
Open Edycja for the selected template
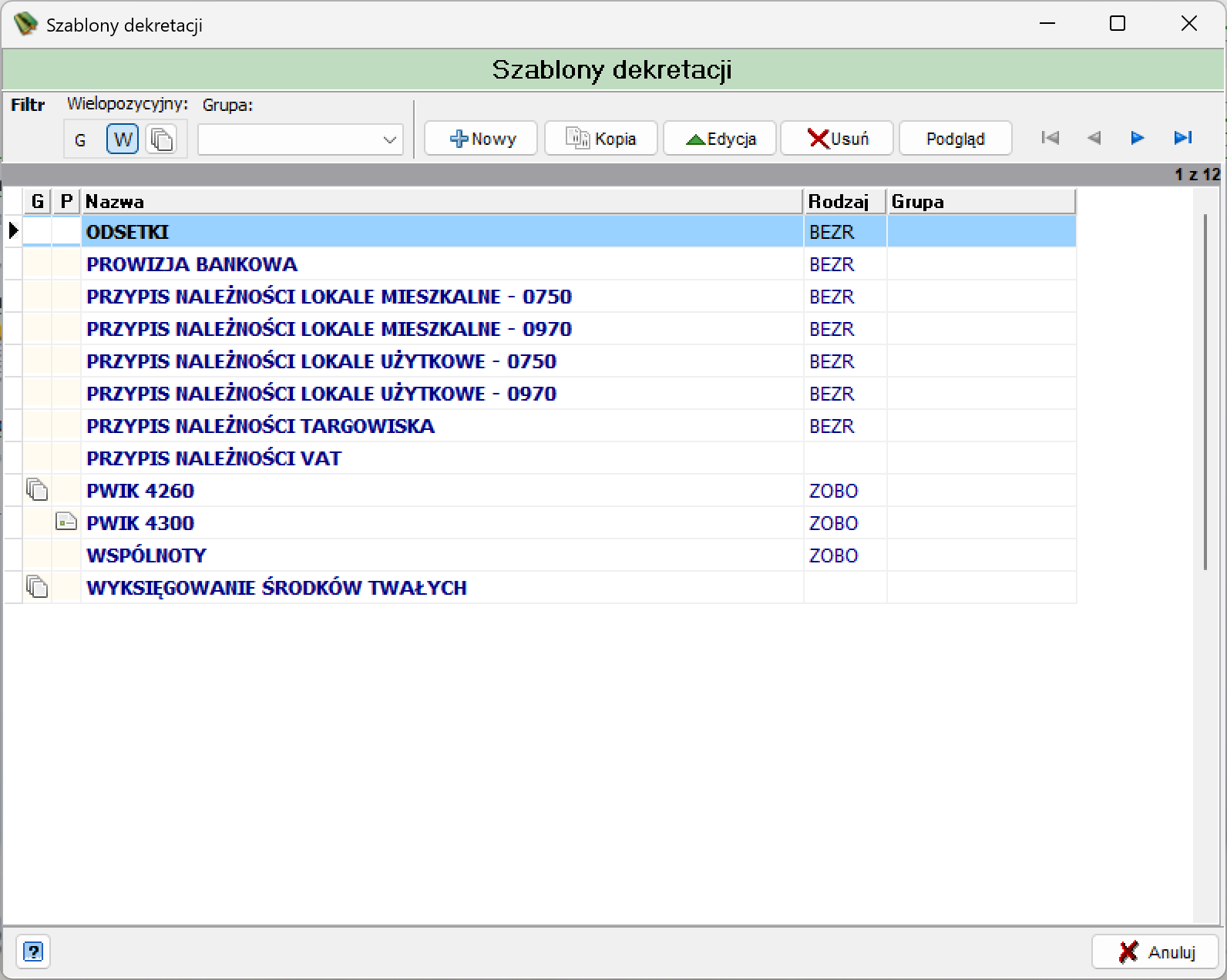[x=720, y=139]
